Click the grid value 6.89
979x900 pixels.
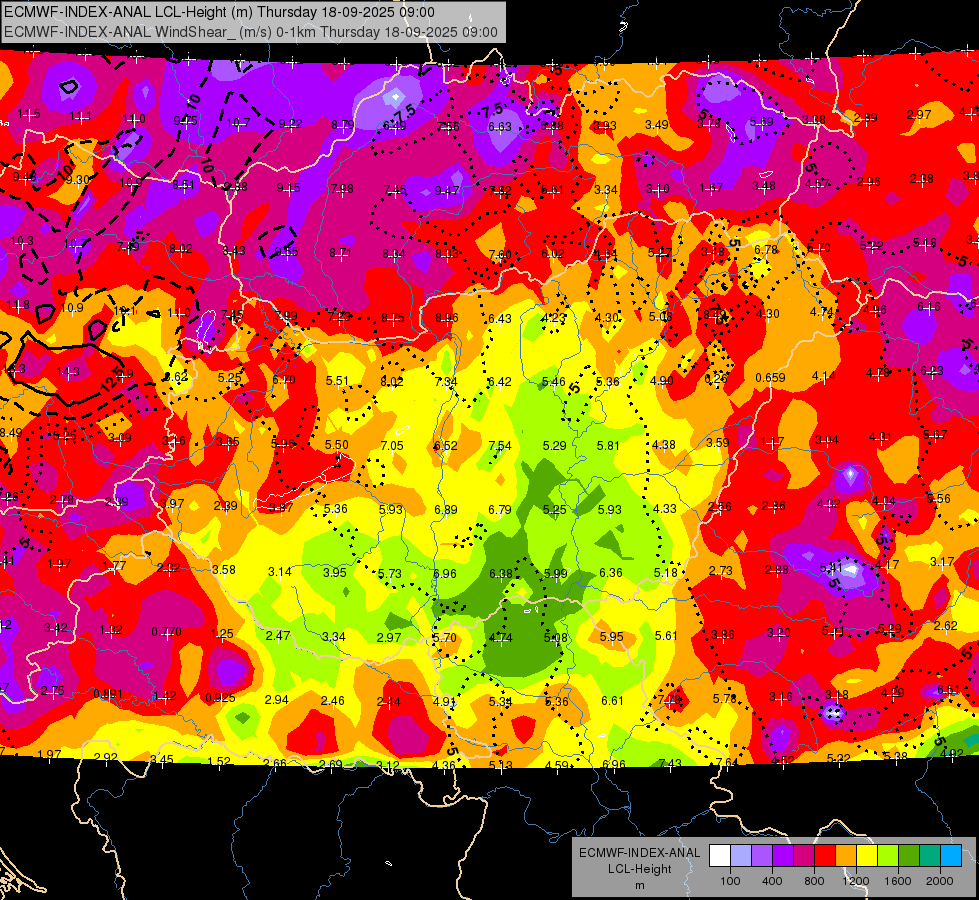pyautogui.click(x=446, y=510)
